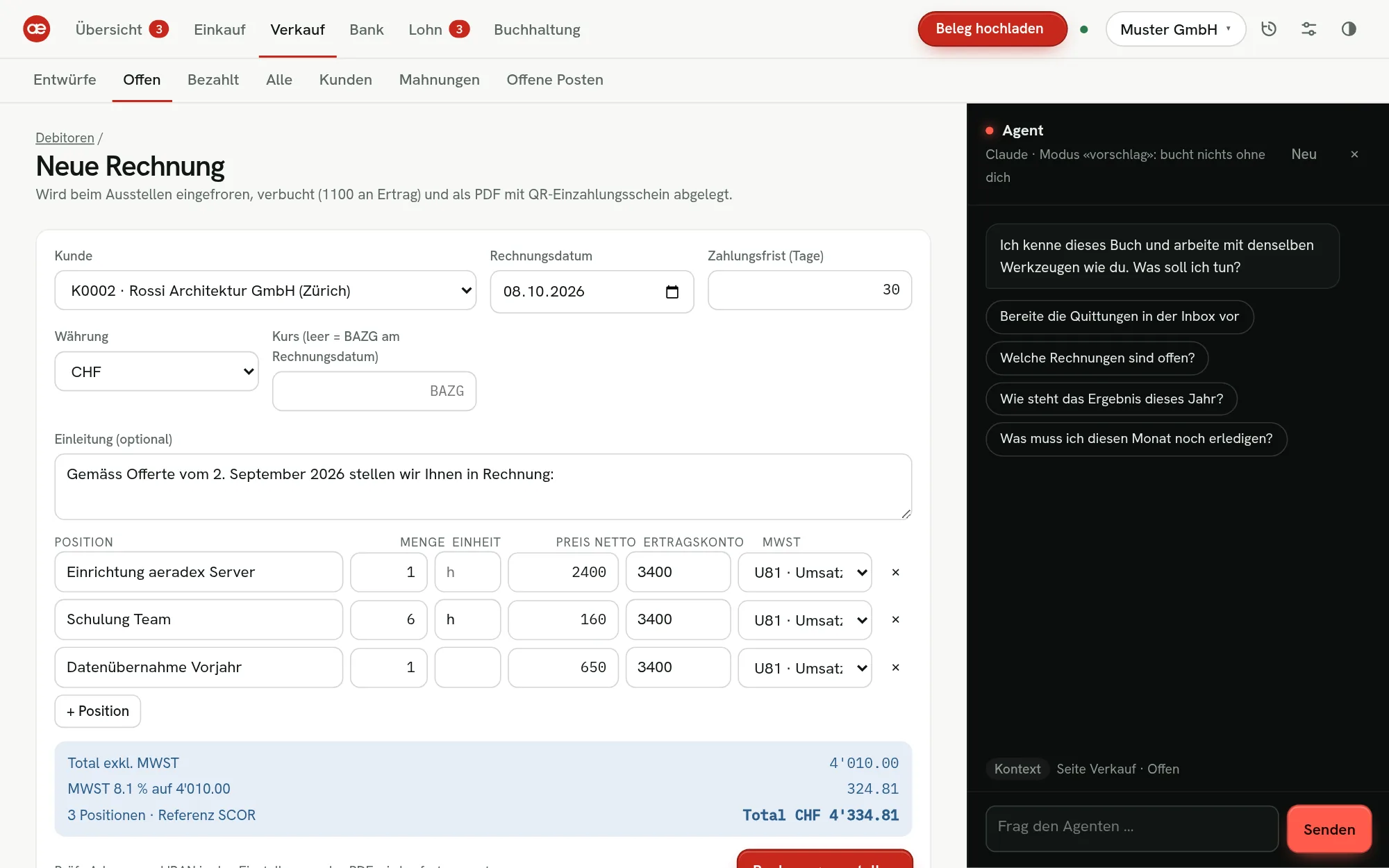Screen dimensions: 1389x868
Task: Select suggestion Was muss ich diesen Monat noch erledigen?
Action: [x=1136, y=439]
